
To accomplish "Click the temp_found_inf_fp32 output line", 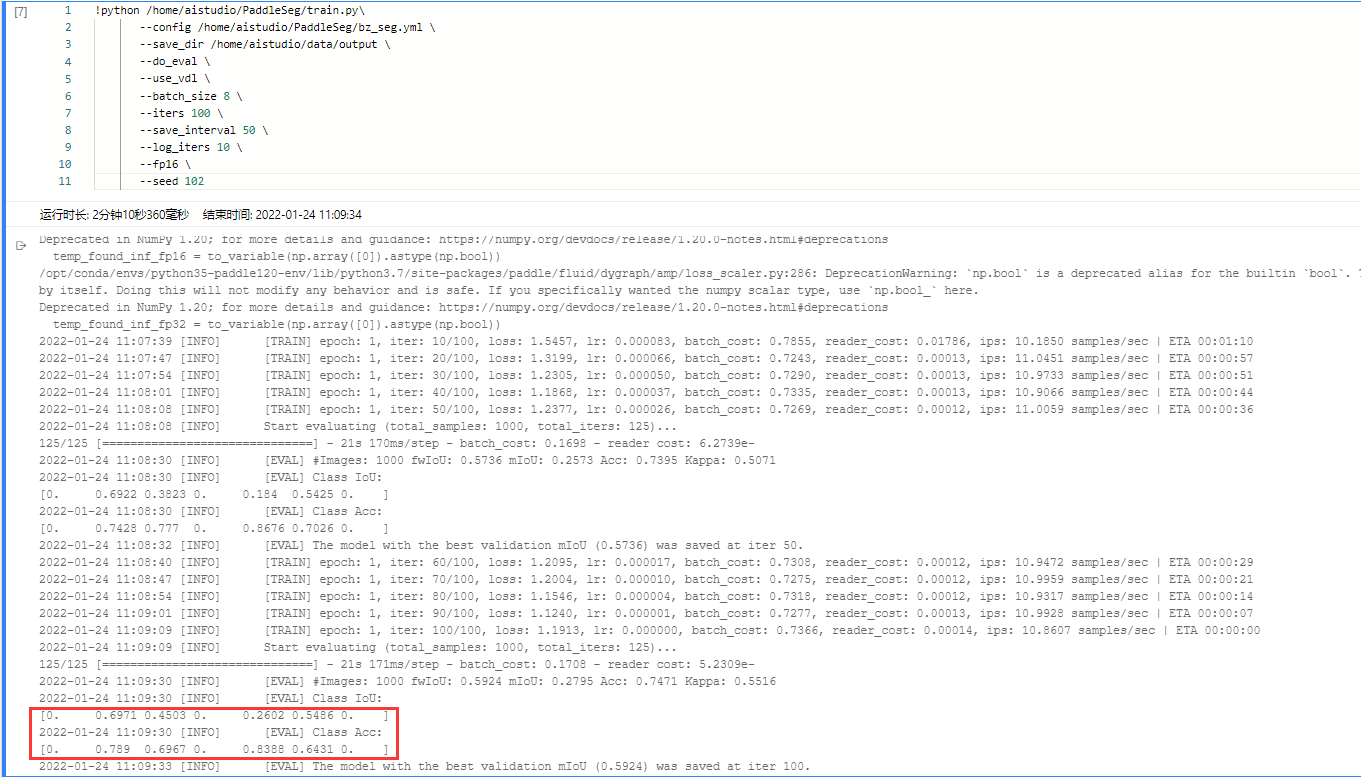I will 277,324.
